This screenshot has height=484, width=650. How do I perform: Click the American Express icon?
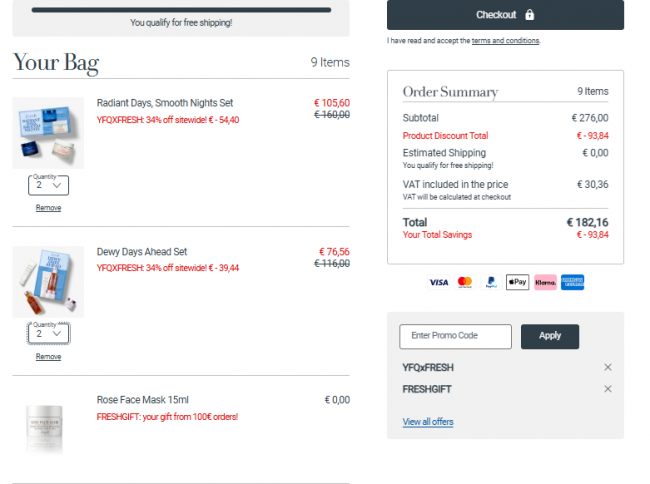coord(572,282)
